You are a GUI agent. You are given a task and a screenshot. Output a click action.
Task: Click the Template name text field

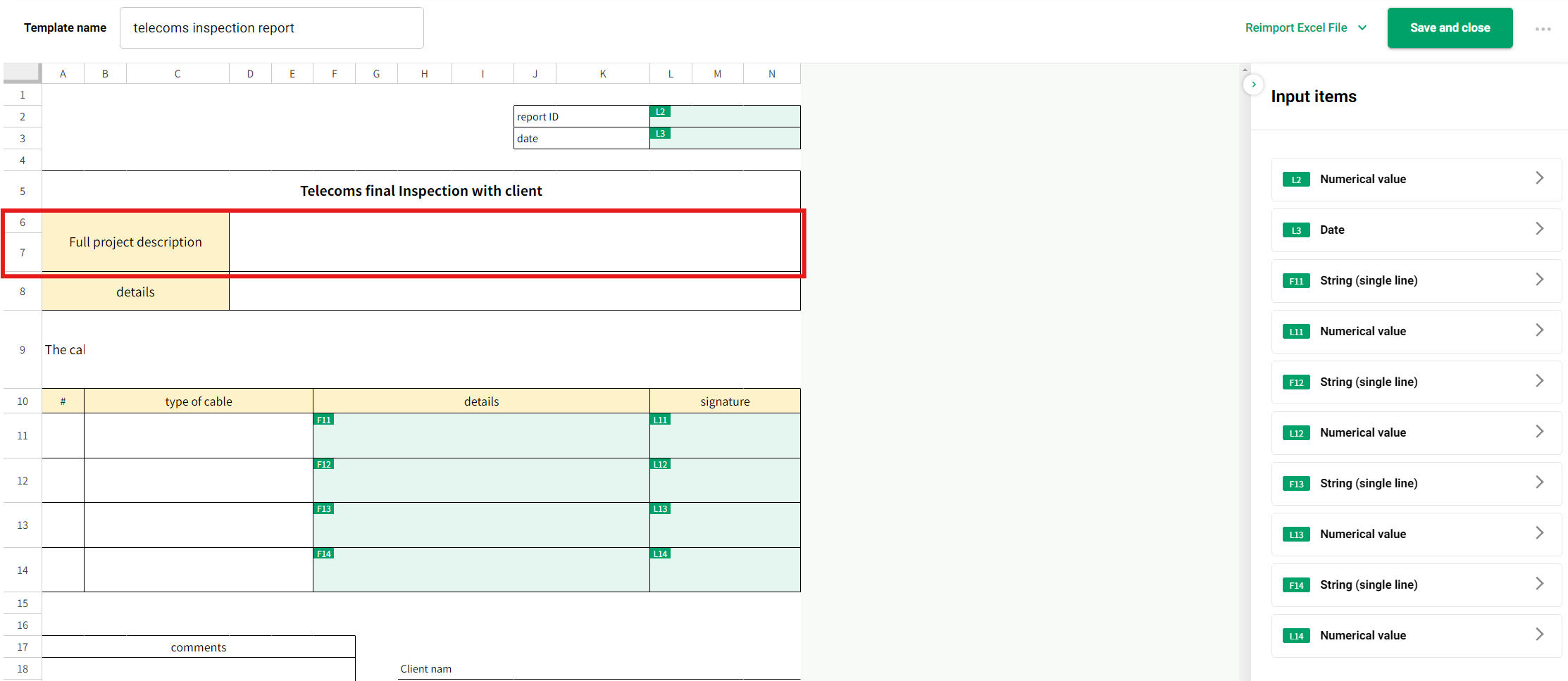click(271, 28)
